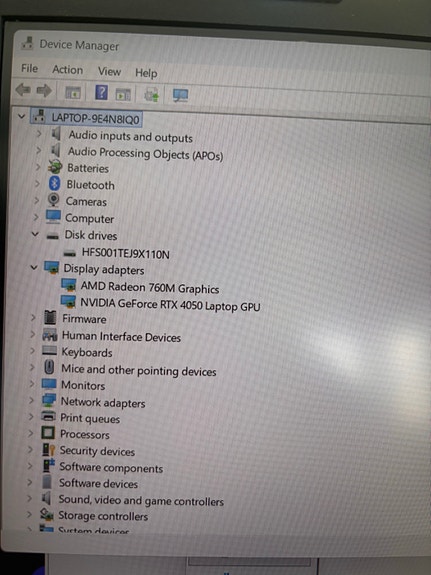
Task: Click the AMD Radeon adapter icon
Action: coord(69,285)
